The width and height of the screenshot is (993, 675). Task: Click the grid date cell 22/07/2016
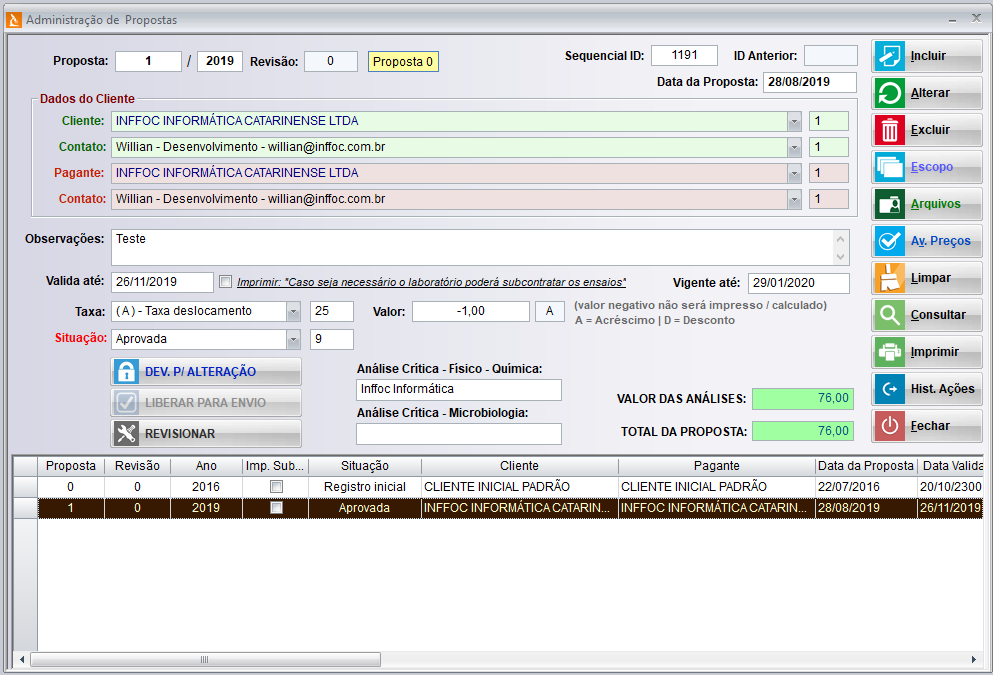[x=866, y=487]
